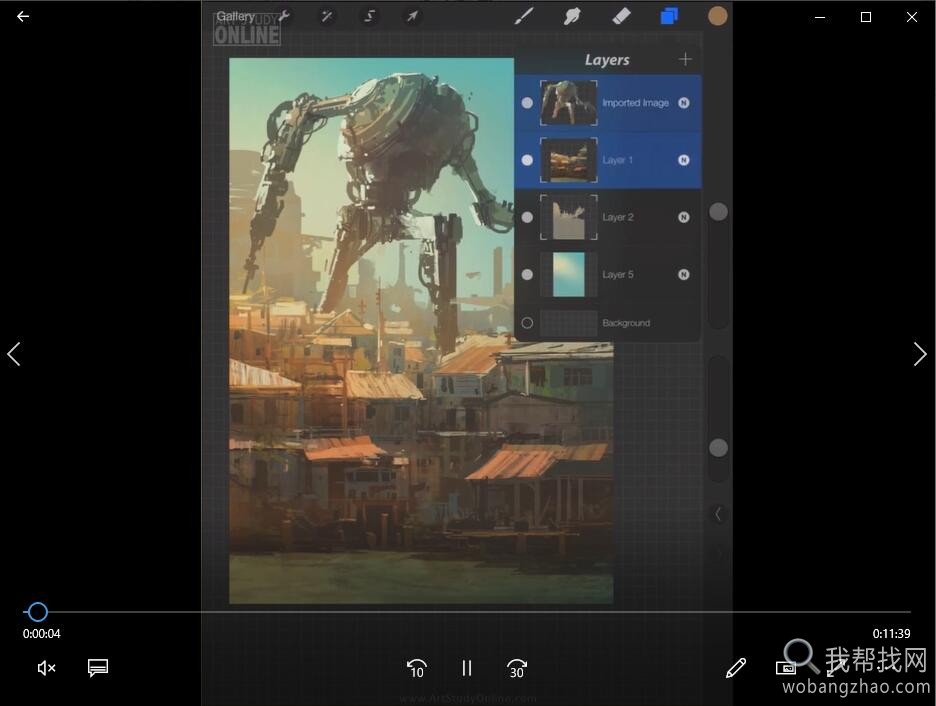Viewport: 936px width, 706px height.
Task: Select the S-shaped Selection tool
Action: click(x=370, y=16)
